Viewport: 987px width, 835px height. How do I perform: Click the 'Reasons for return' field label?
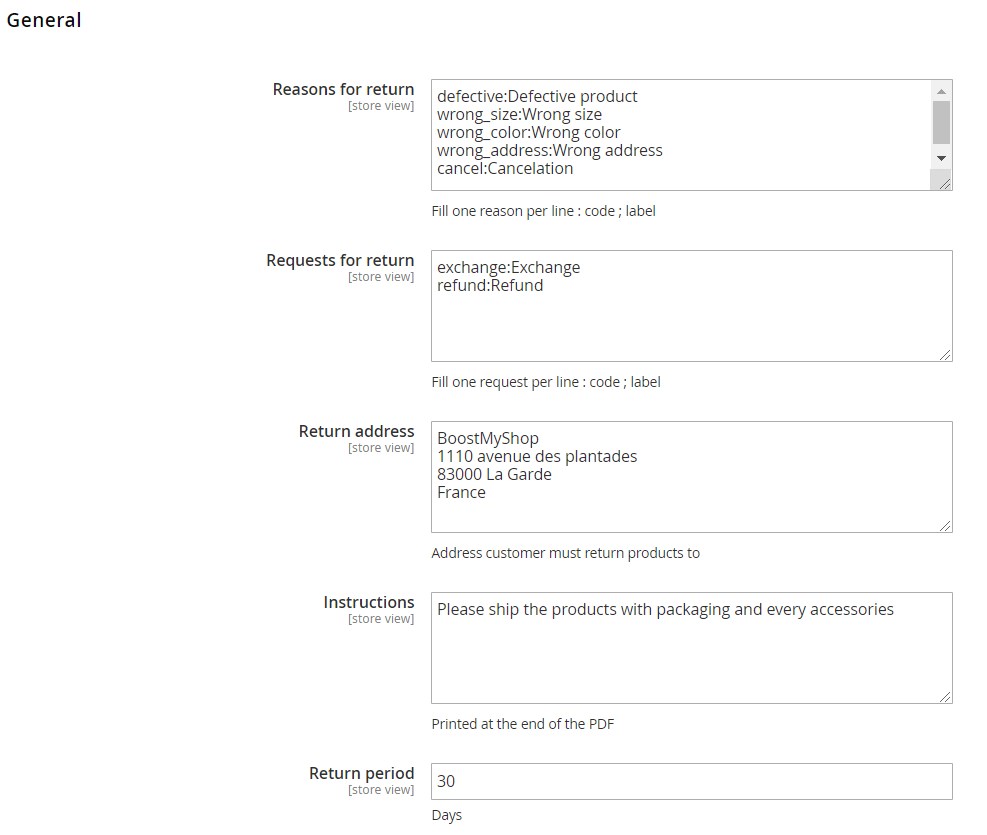coord(343,90)
